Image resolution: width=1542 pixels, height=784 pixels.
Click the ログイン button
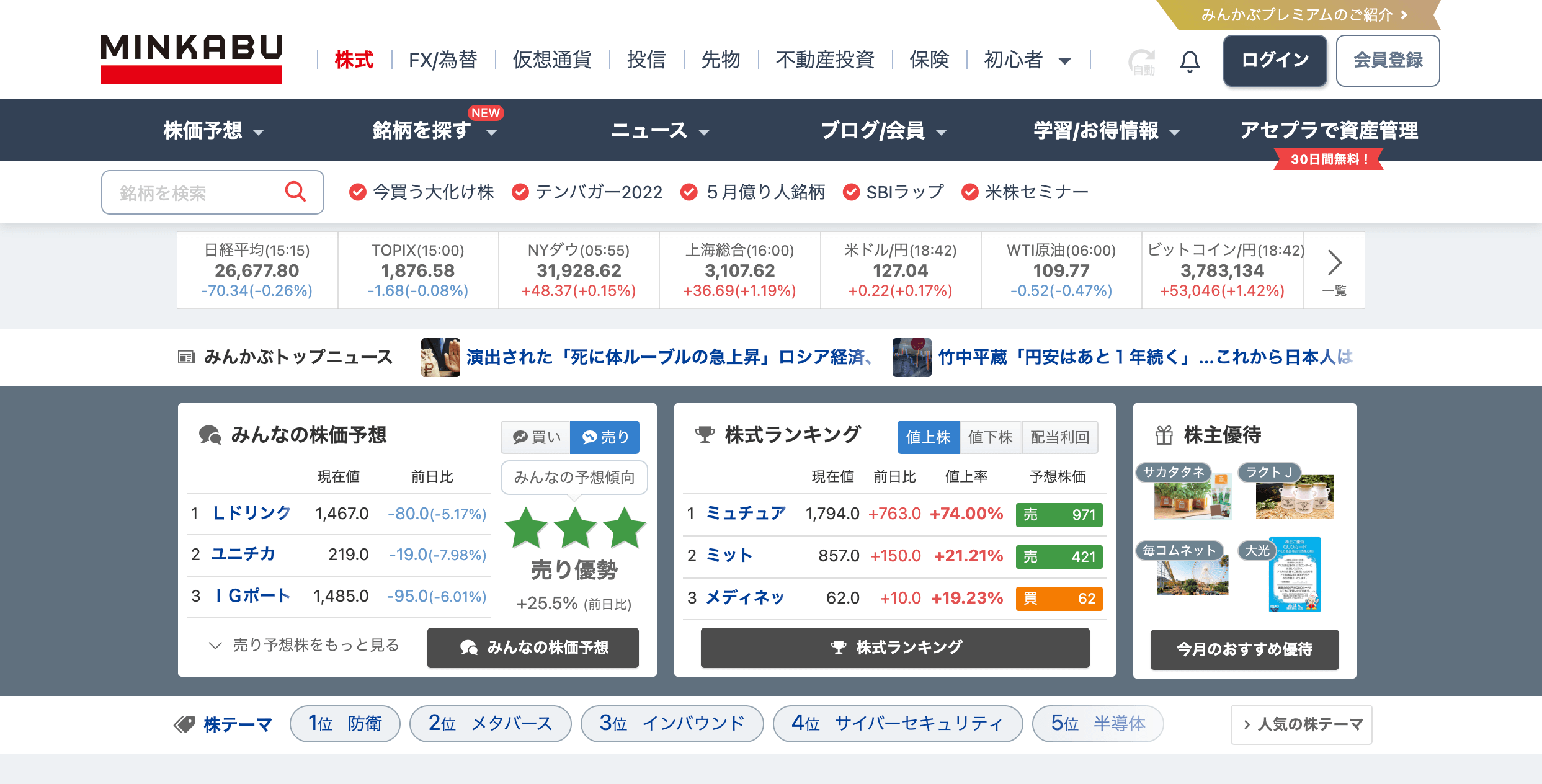[1275, 60]
